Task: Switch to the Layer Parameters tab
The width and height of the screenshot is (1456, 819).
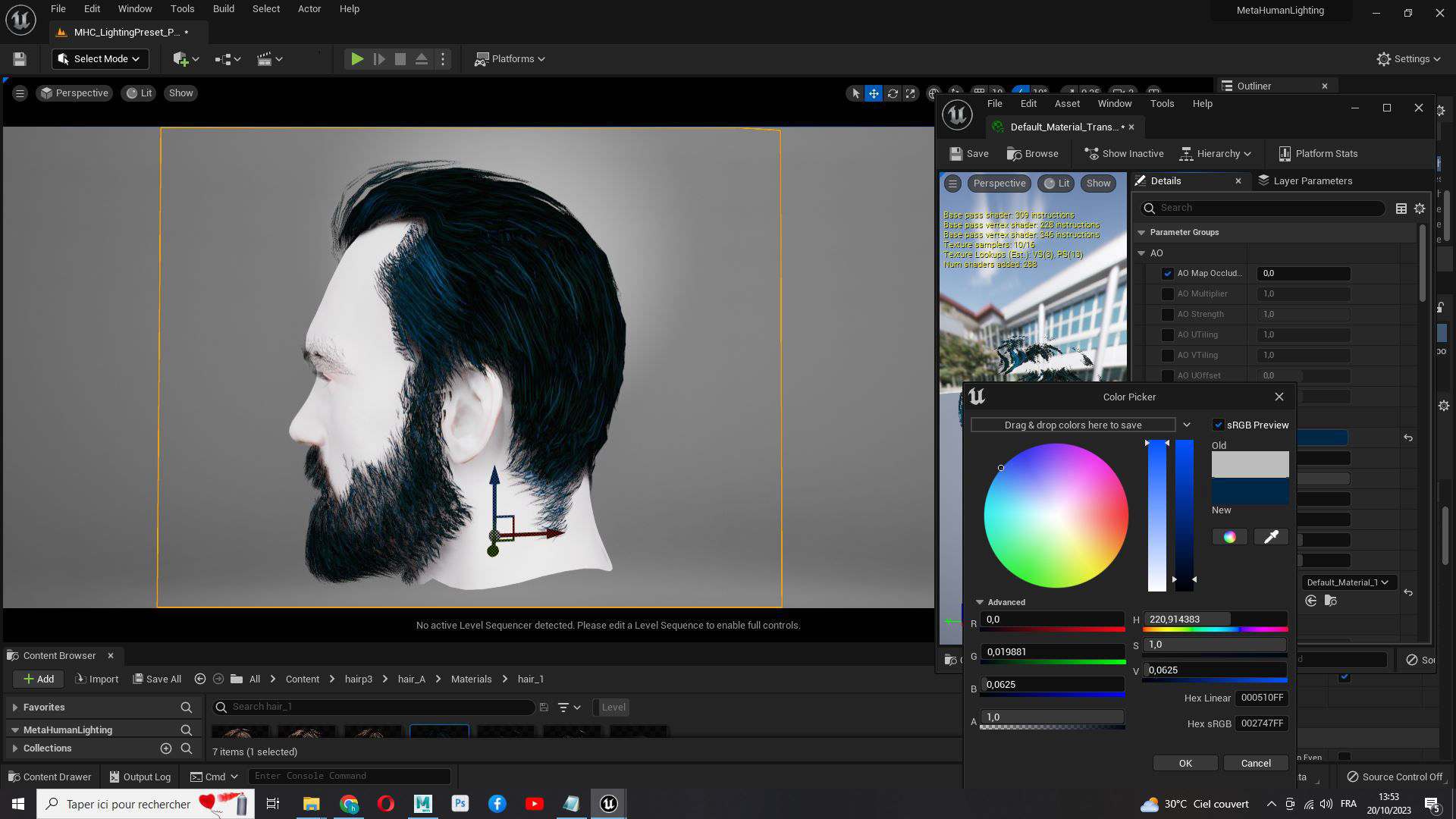Action: (1304, 181)
